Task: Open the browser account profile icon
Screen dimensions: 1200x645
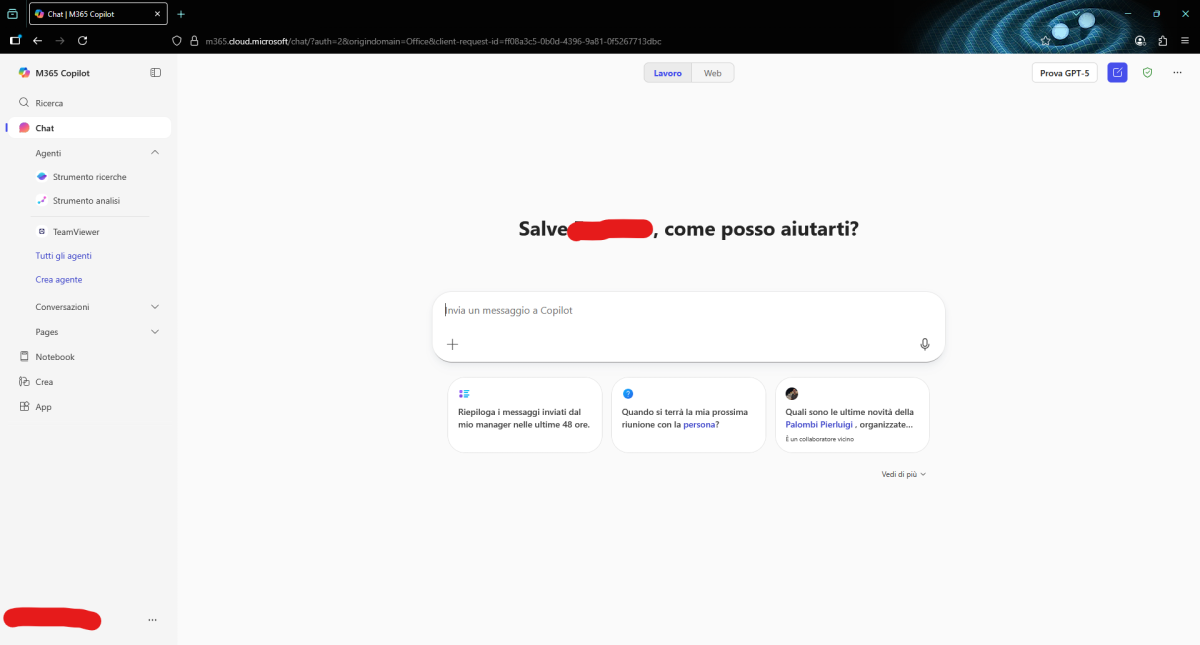Action: click(1140, 41)
